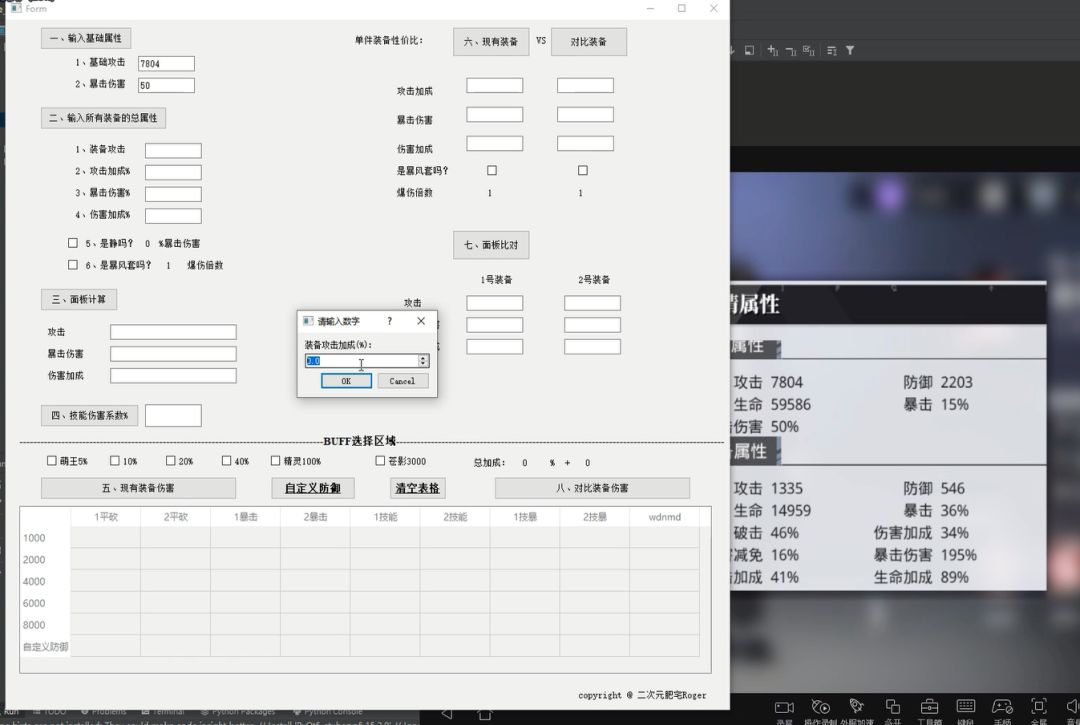The width and height of the screenshot is (1080, 725).
Task: Check the 10% buff checkbox
Action: pos(114,461)
